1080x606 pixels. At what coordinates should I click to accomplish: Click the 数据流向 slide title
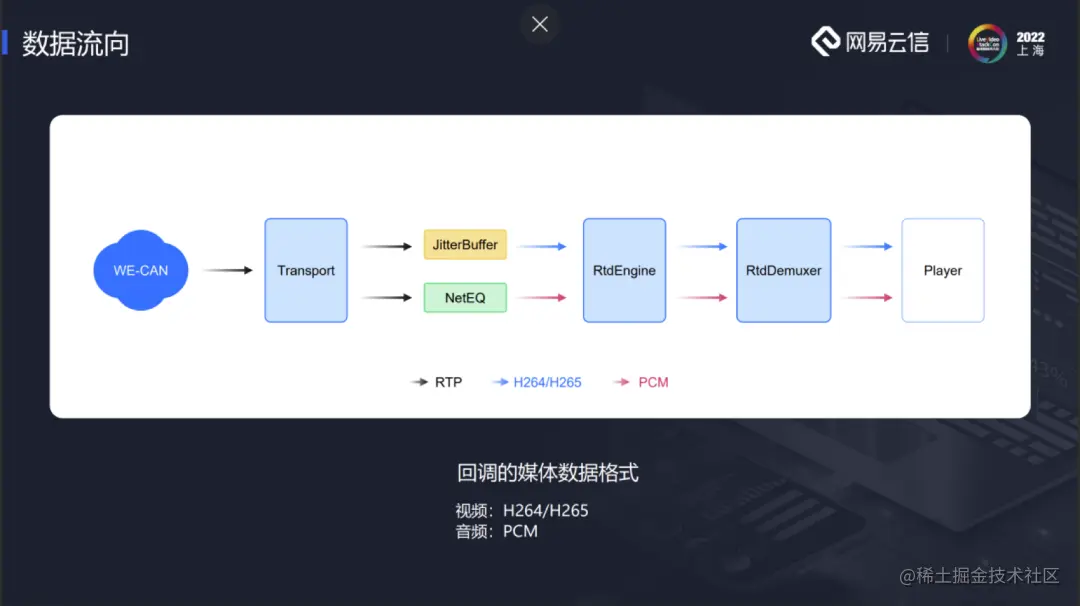point(76,43)
